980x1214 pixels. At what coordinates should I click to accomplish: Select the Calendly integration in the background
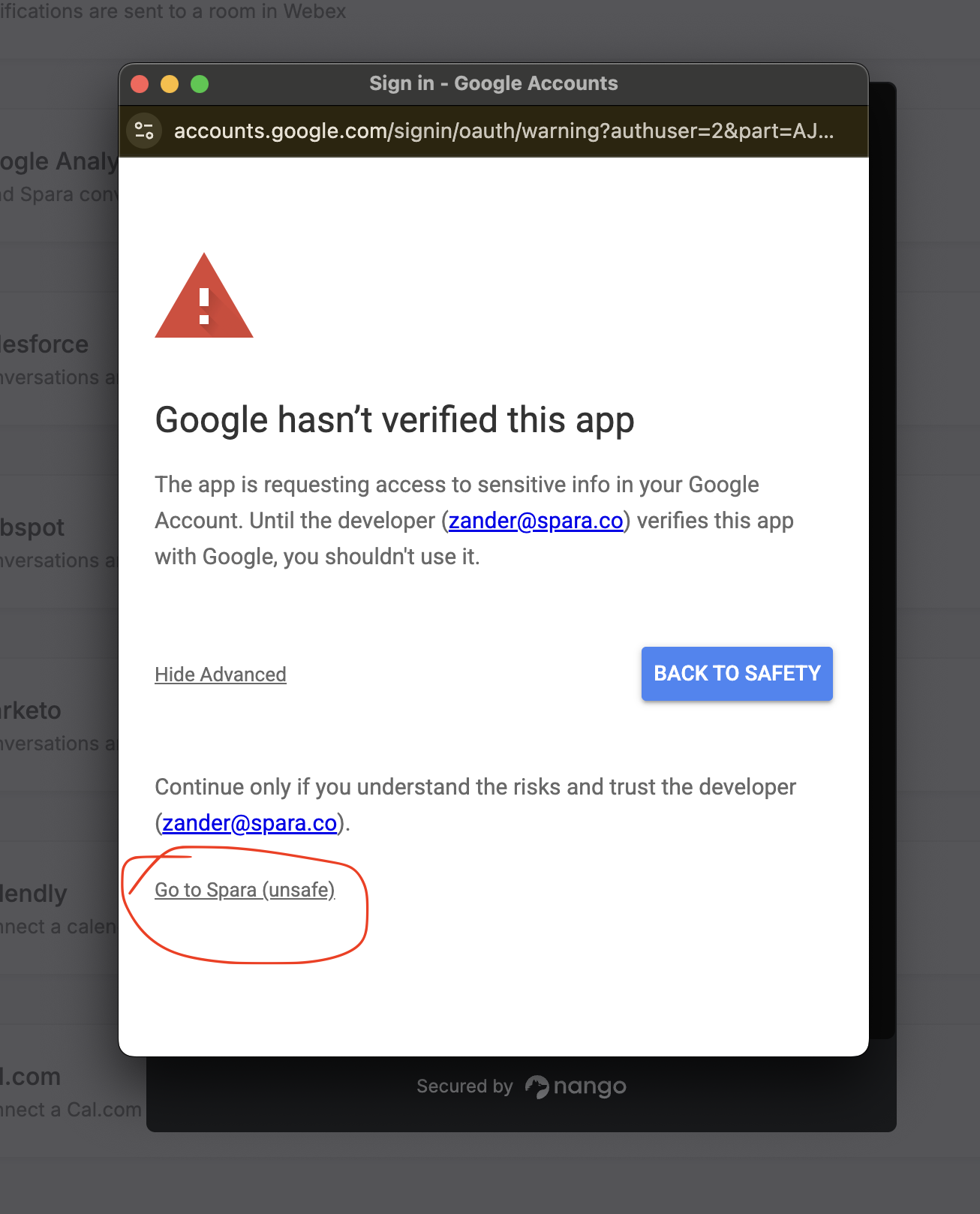pos(35,894)
